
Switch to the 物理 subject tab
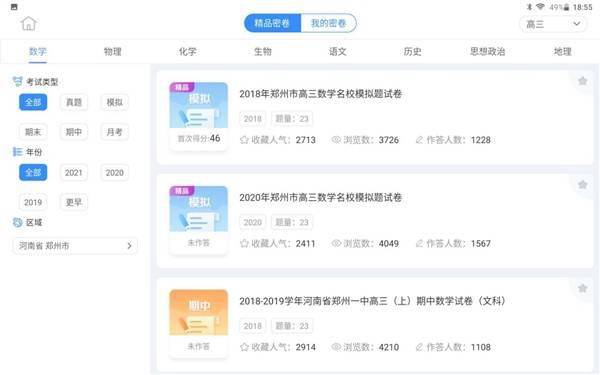pyautogui.click(x=112, y=51)
